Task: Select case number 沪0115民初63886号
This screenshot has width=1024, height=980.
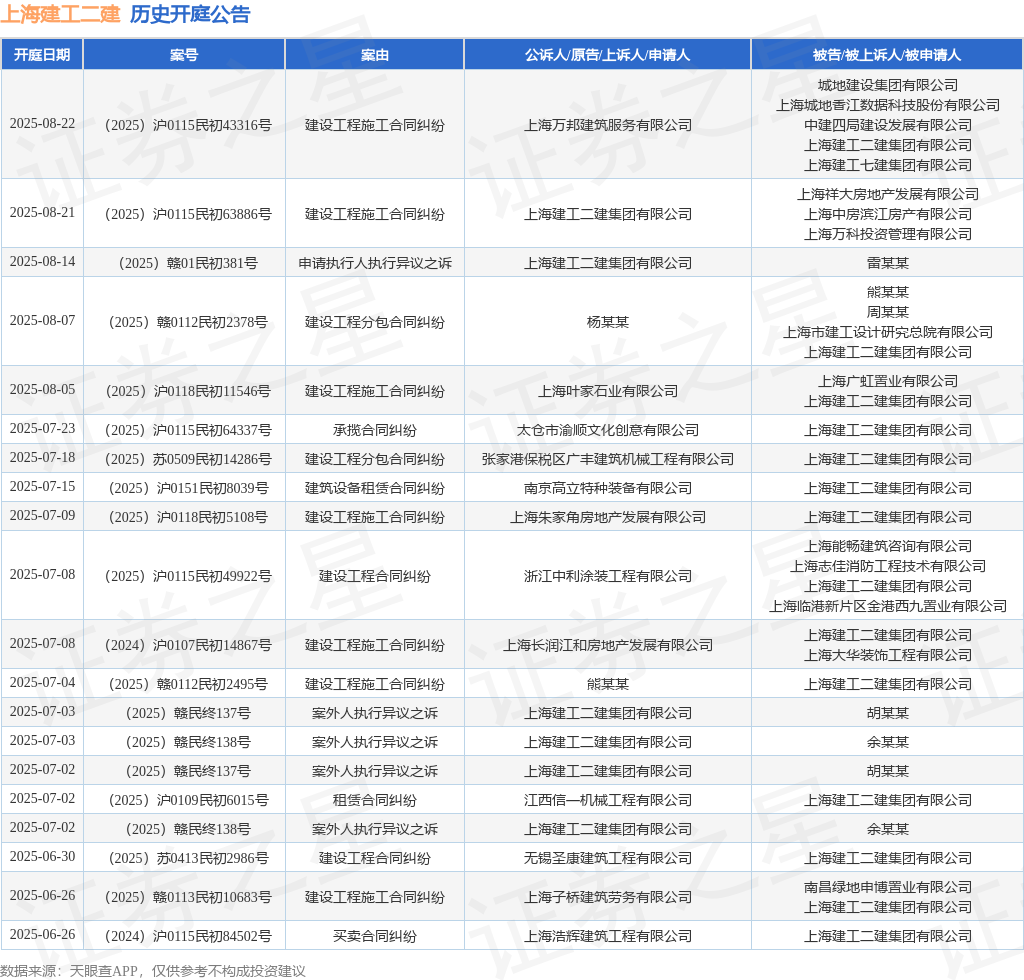Action: coord(188,214)
